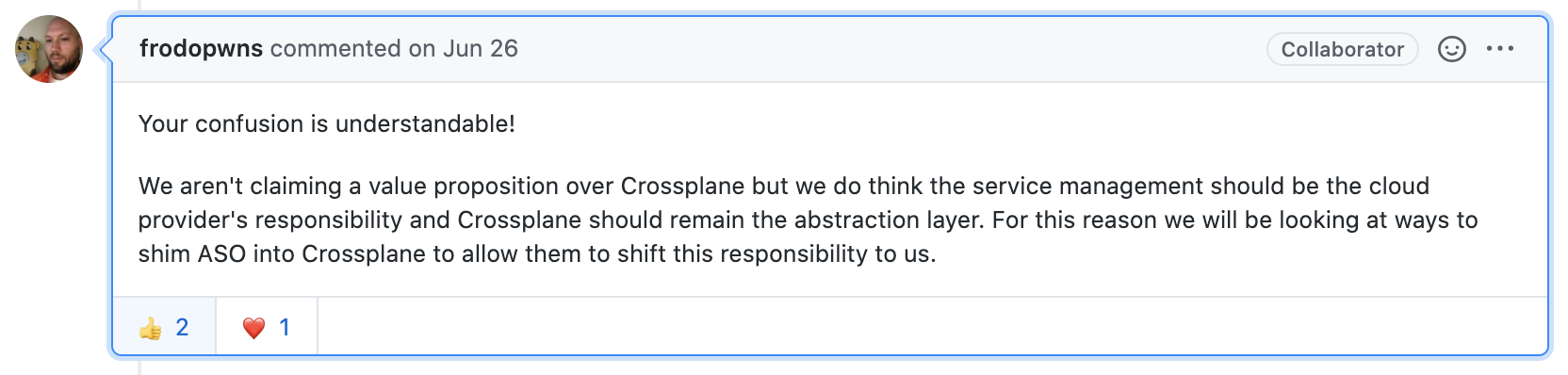Click the timeline line below the comment
Image resolution: width=1568 pixels, height=375 pixels.
[x=139, y=367]
